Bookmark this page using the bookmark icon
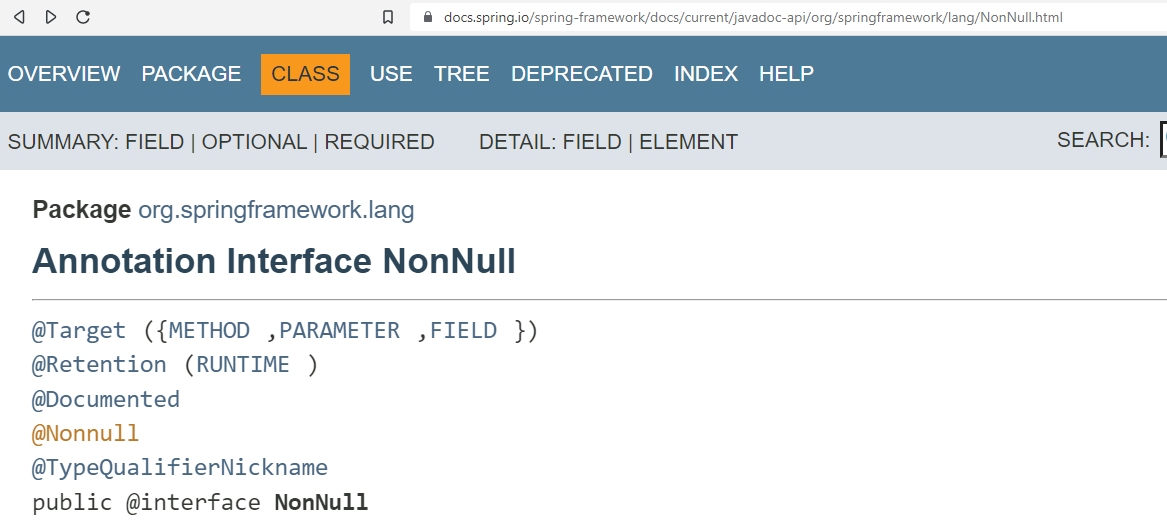This screenshot has width=1167, height=532. click(388, 17)
